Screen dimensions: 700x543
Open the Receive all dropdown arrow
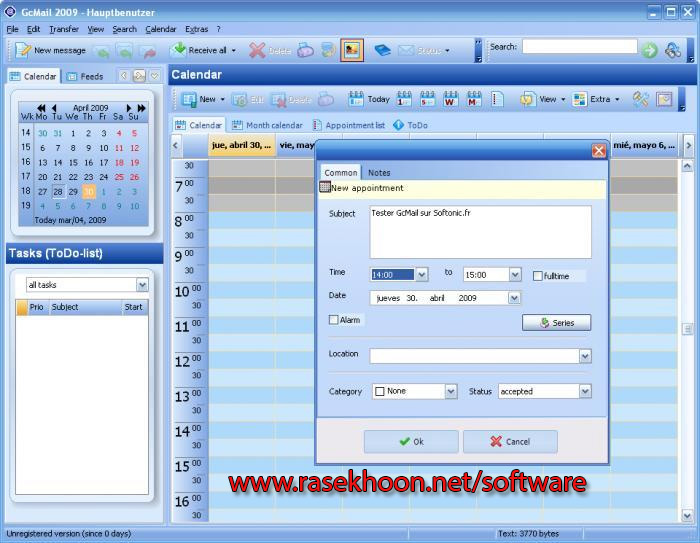point(233,50)
